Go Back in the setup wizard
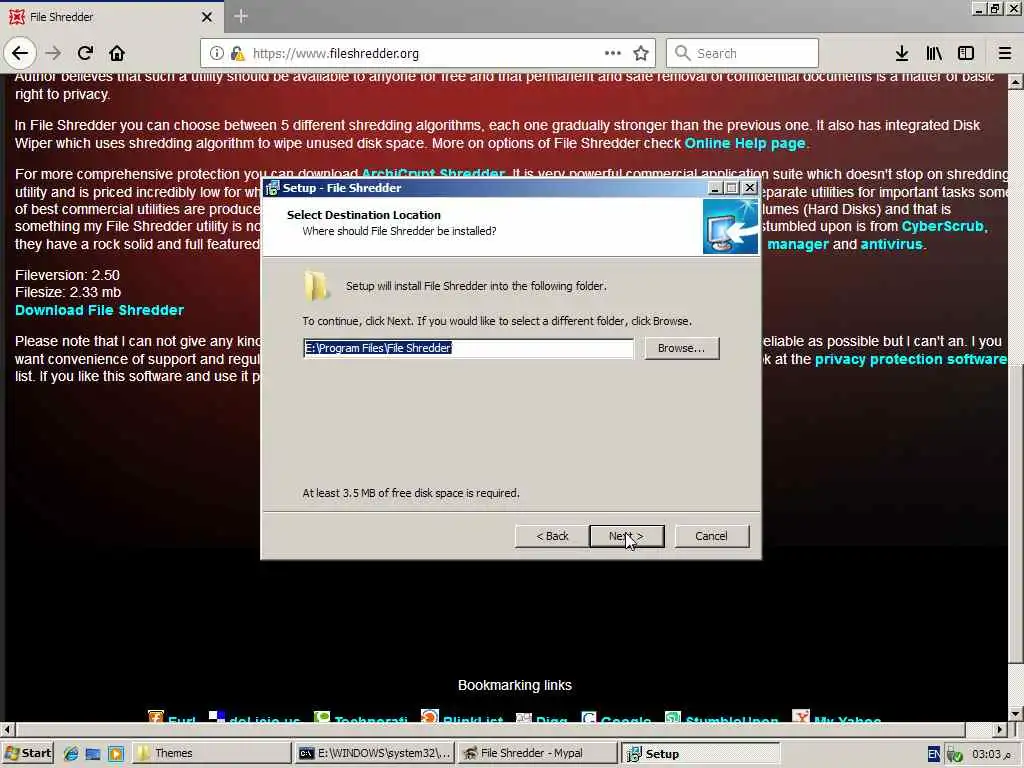The width and height of the screenshot is (1024, 768). [552, 536]
